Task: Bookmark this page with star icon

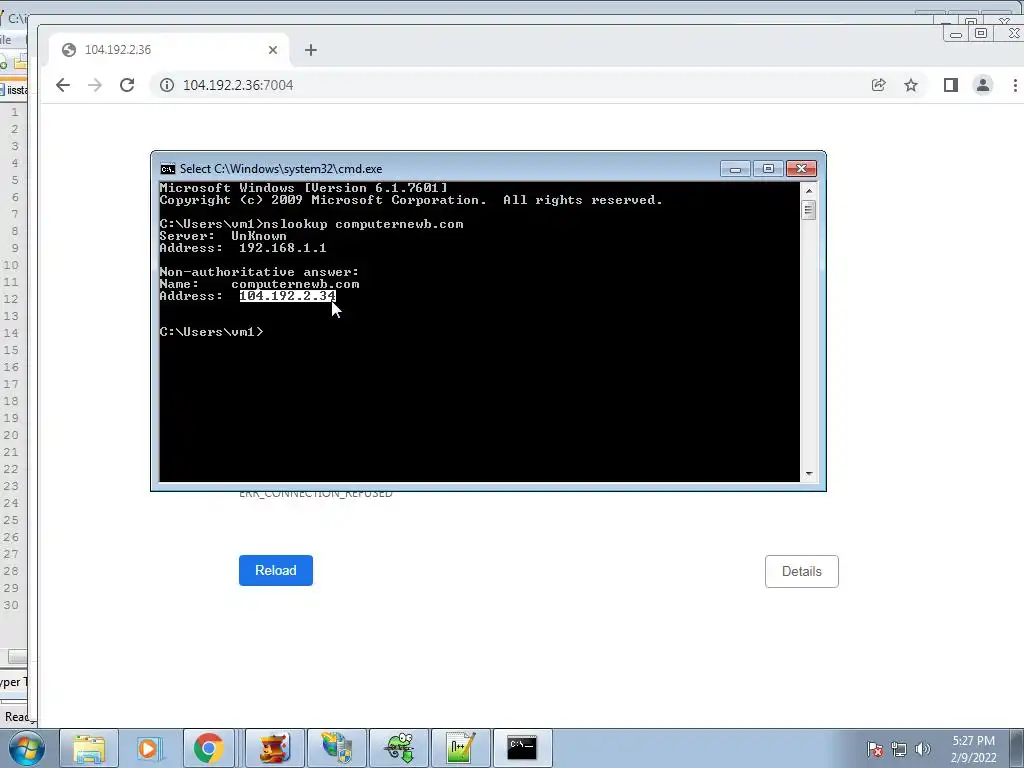Action: 911,85
